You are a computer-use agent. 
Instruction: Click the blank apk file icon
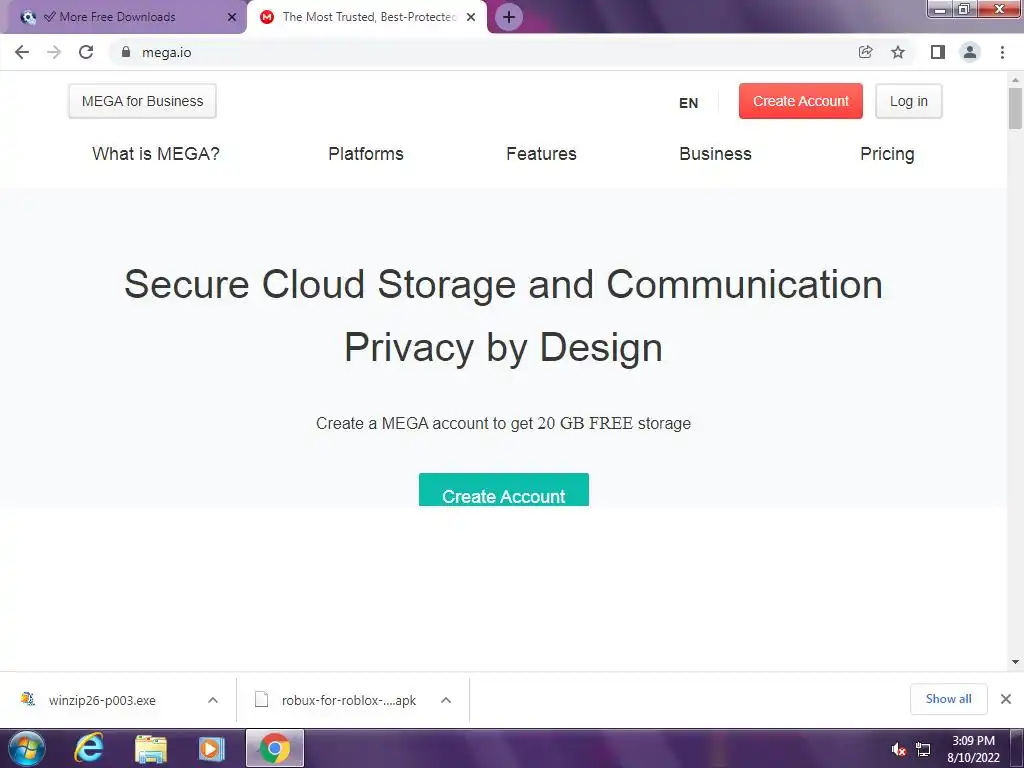tap(261, 699)
